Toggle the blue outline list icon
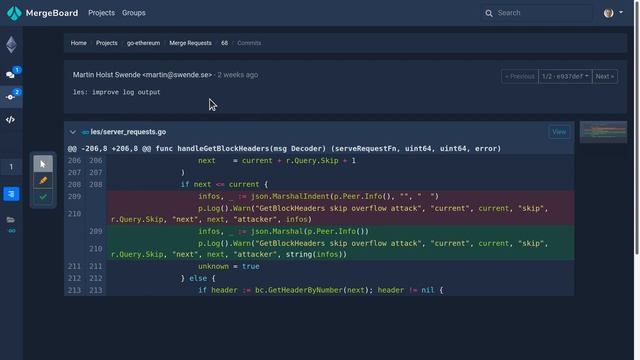Screen dimensions: 640x360 (11, 193)
